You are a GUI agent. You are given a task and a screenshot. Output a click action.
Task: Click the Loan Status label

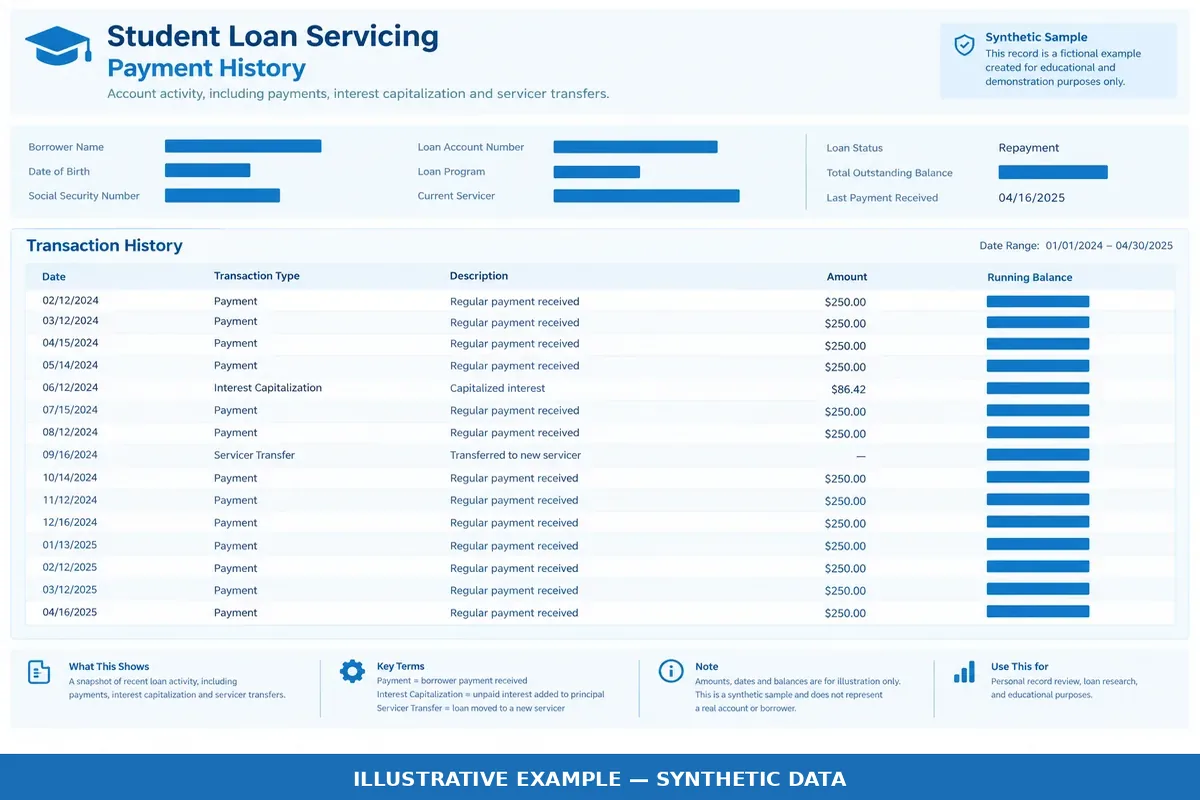point(855,148)
